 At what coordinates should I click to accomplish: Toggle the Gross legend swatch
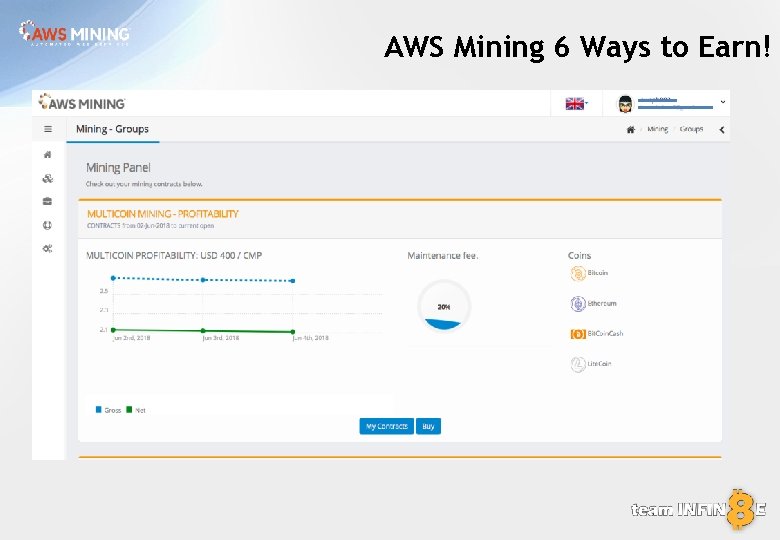[98, 410]
